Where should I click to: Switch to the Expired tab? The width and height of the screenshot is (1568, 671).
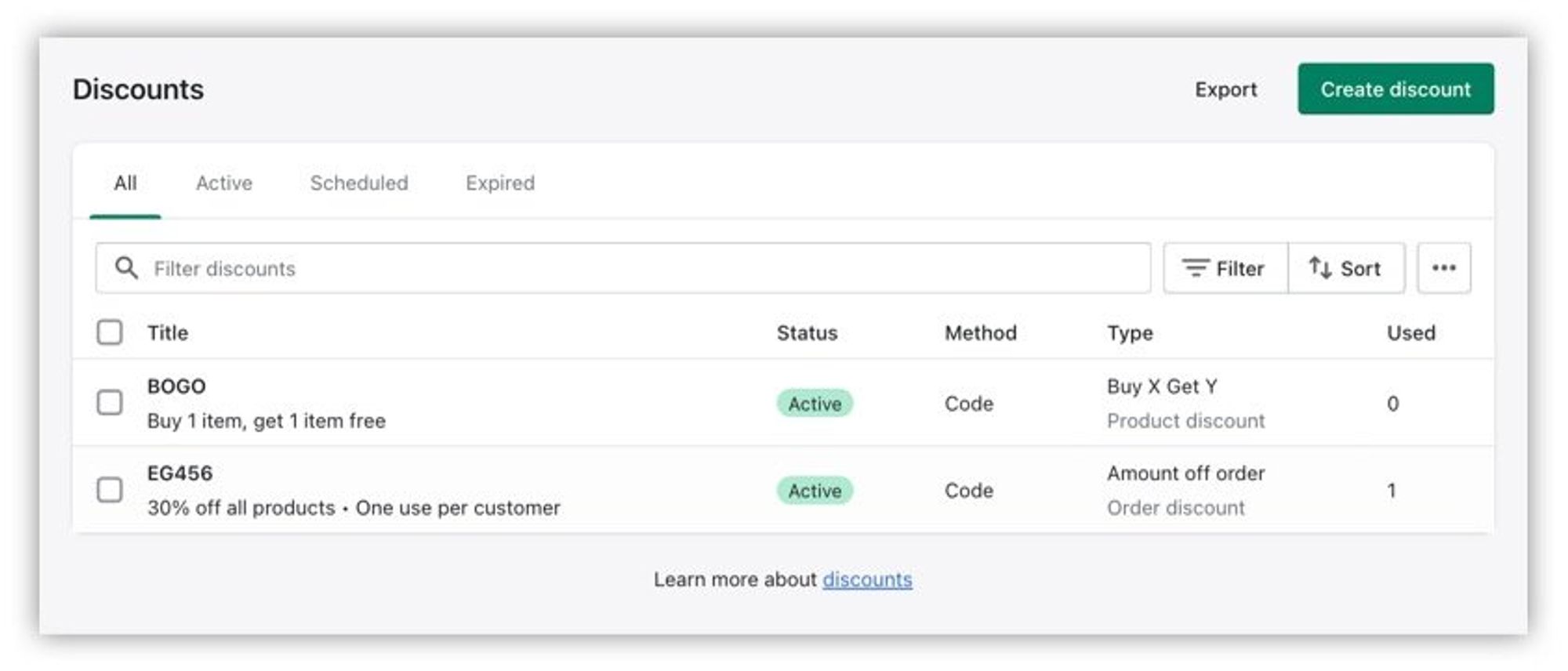(x=500, y=183)
